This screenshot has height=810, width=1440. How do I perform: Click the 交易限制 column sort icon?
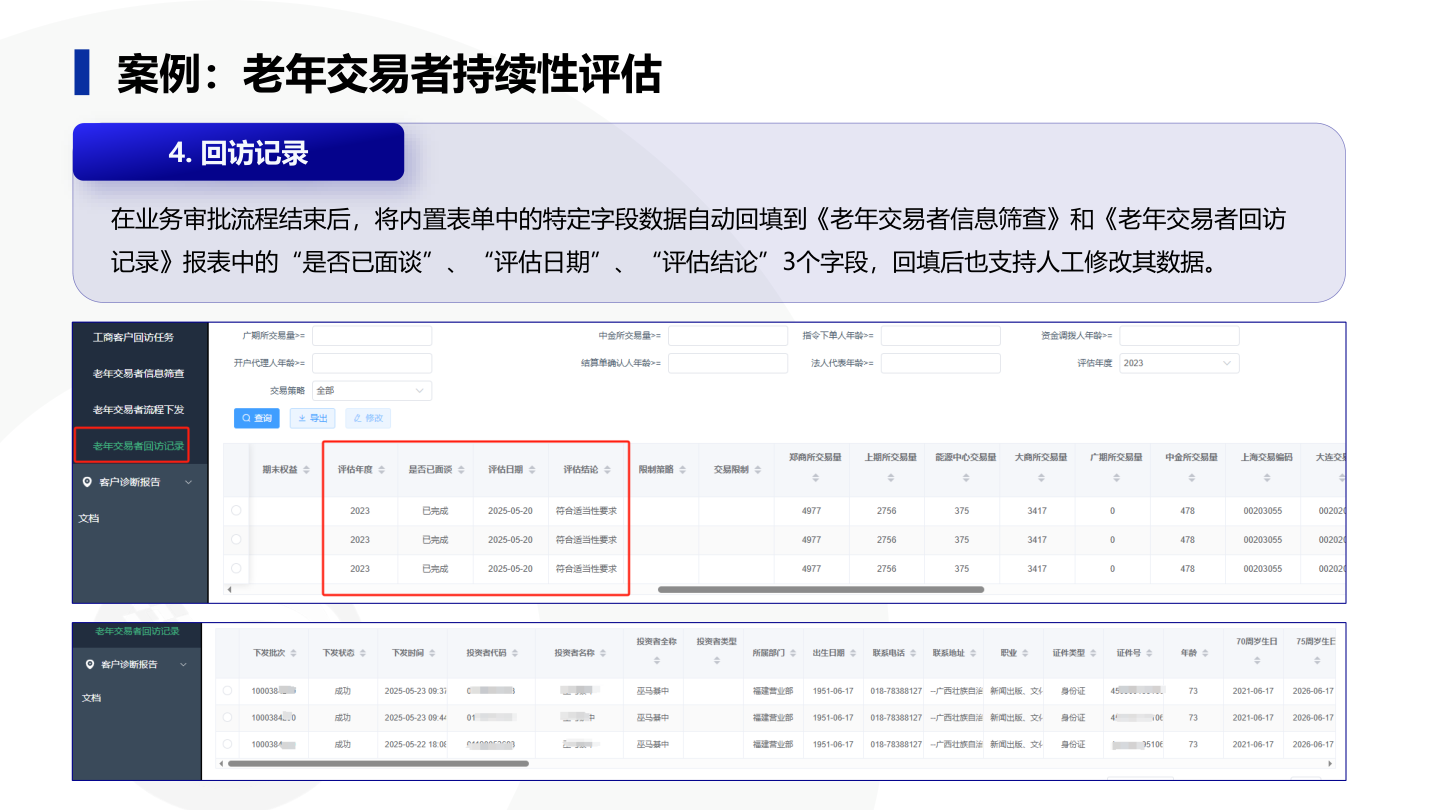(757, 470)
